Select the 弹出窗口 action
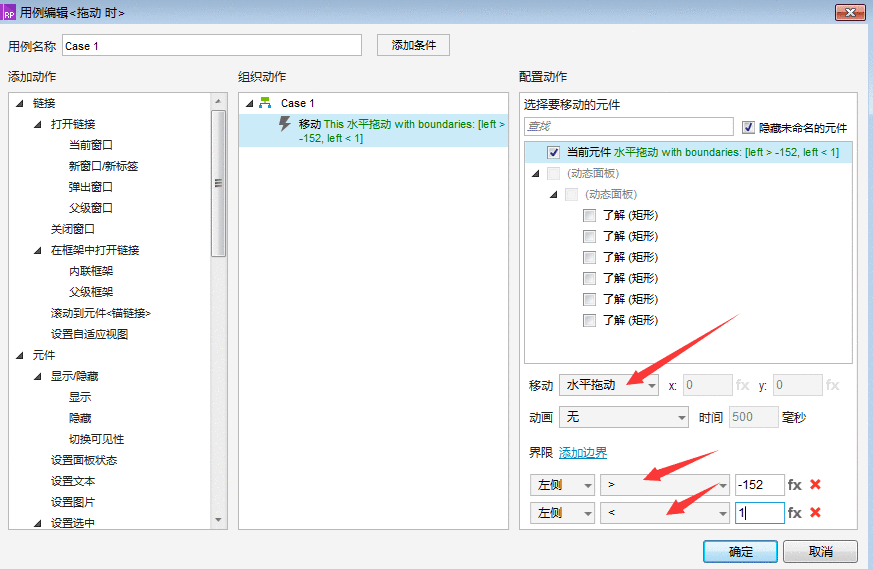873x570 pixels. 91,187
